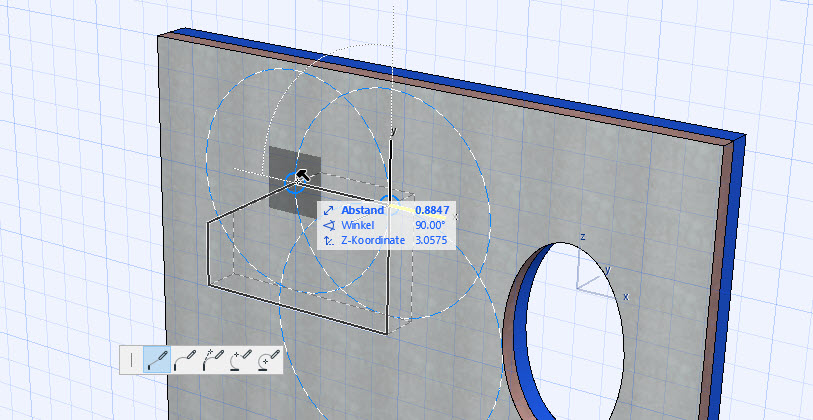The height and width of the screenshot is (420, 813).
Task: Choose the arc with plus sign inside the curve
Action: click(269, 360)
